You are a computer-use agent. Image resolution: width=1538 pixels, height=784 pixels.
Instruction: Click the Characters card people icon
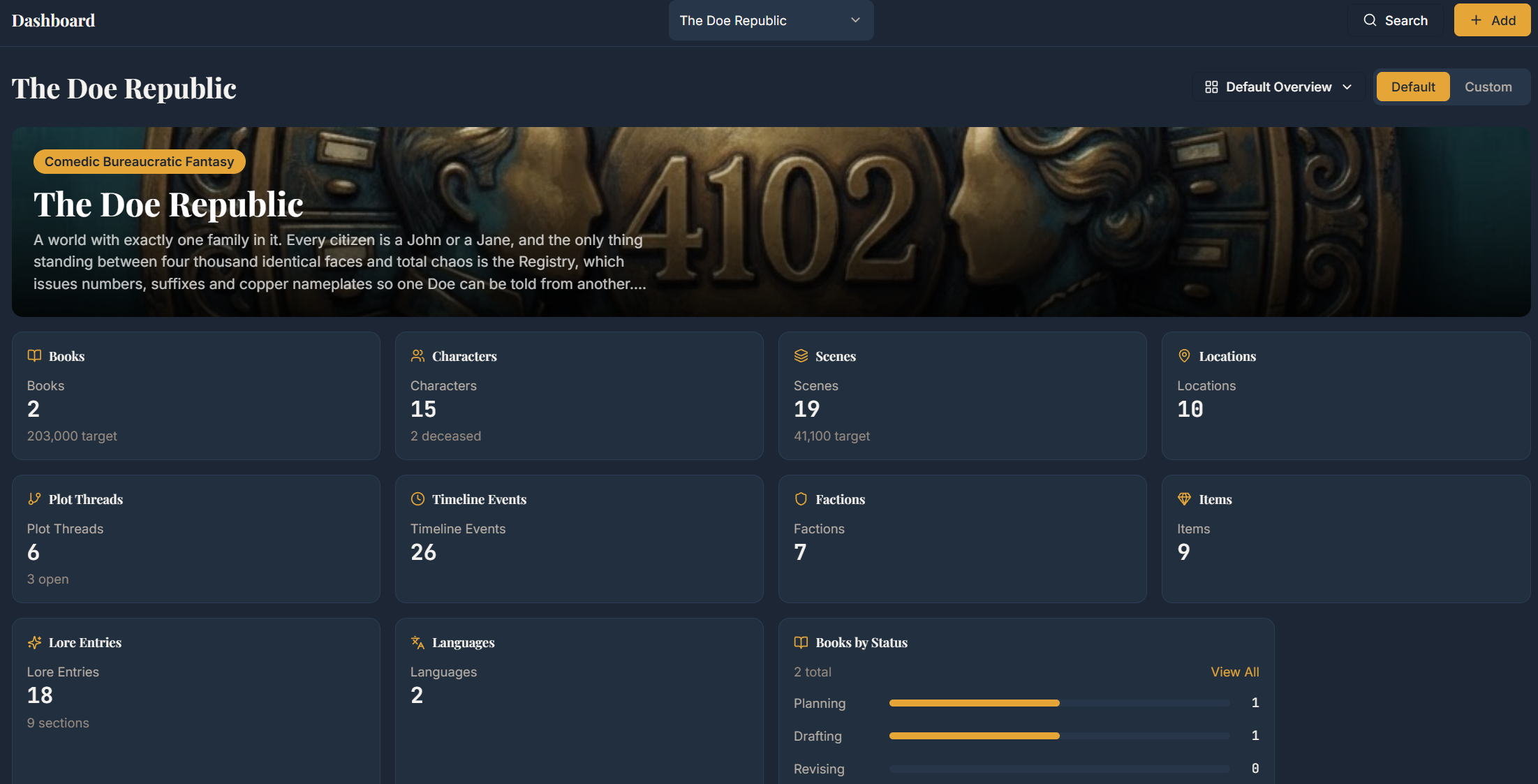[x=417, y=356]
